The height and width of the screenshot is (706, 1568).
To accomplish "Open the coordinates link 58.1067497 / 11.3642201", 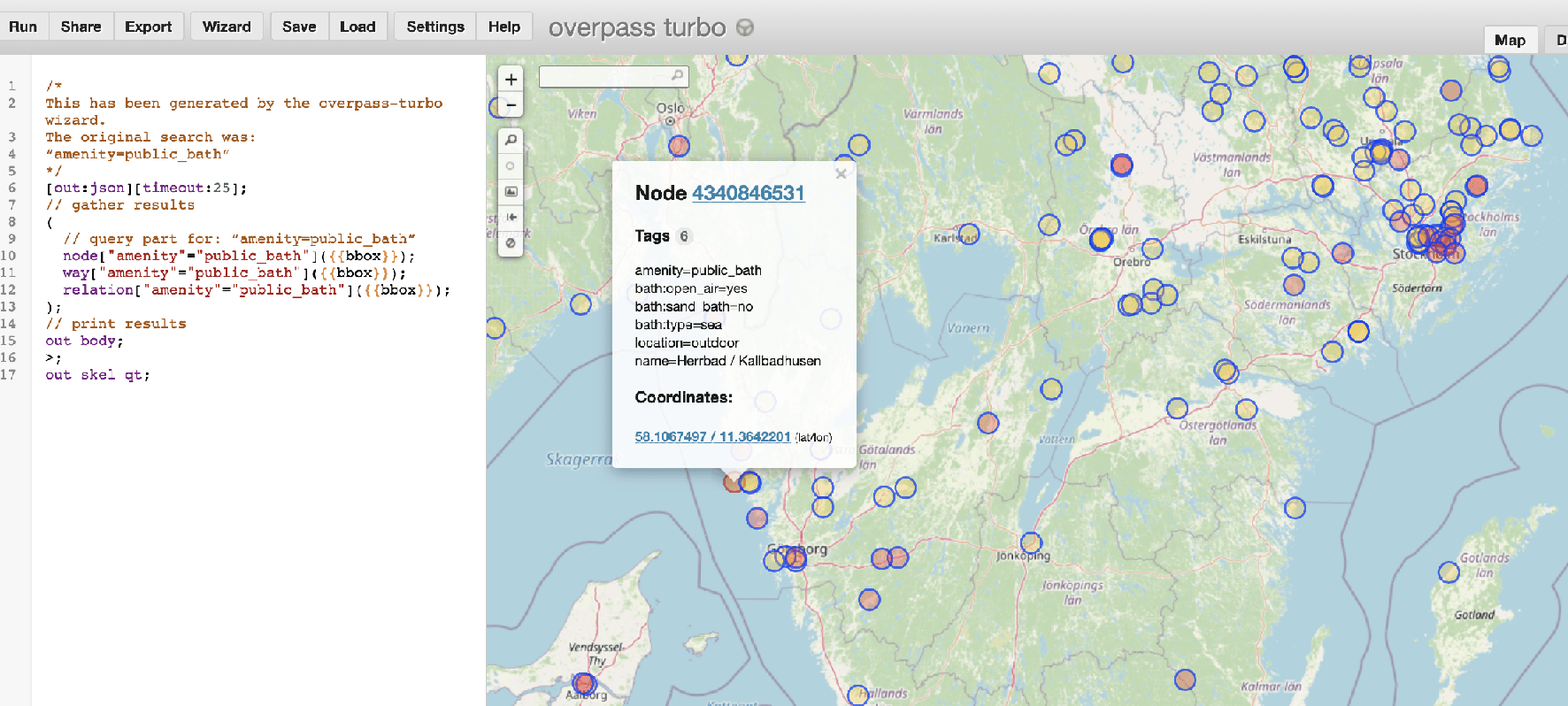I will tap(712, 437).
